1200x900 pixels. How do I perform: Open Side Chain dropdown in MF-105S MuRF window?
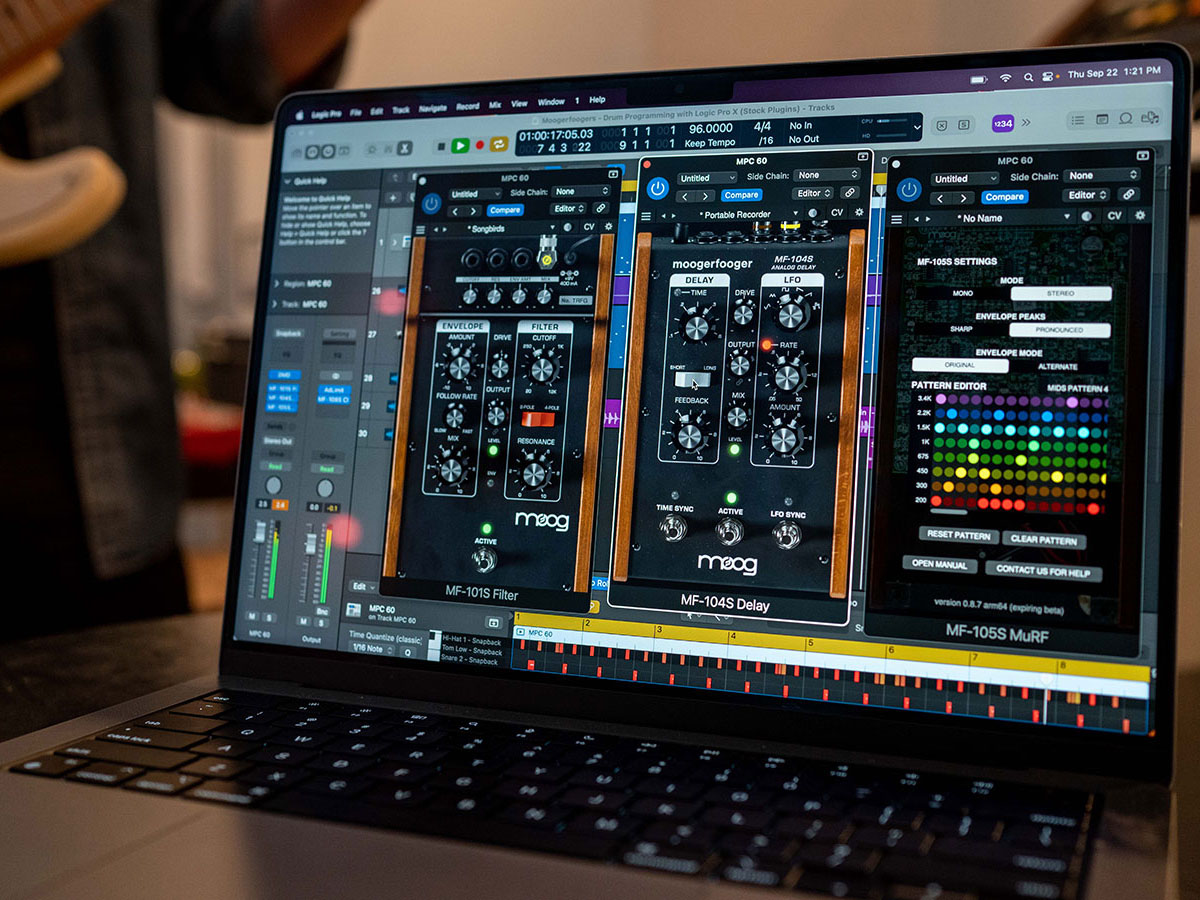tap(1103, 177)
